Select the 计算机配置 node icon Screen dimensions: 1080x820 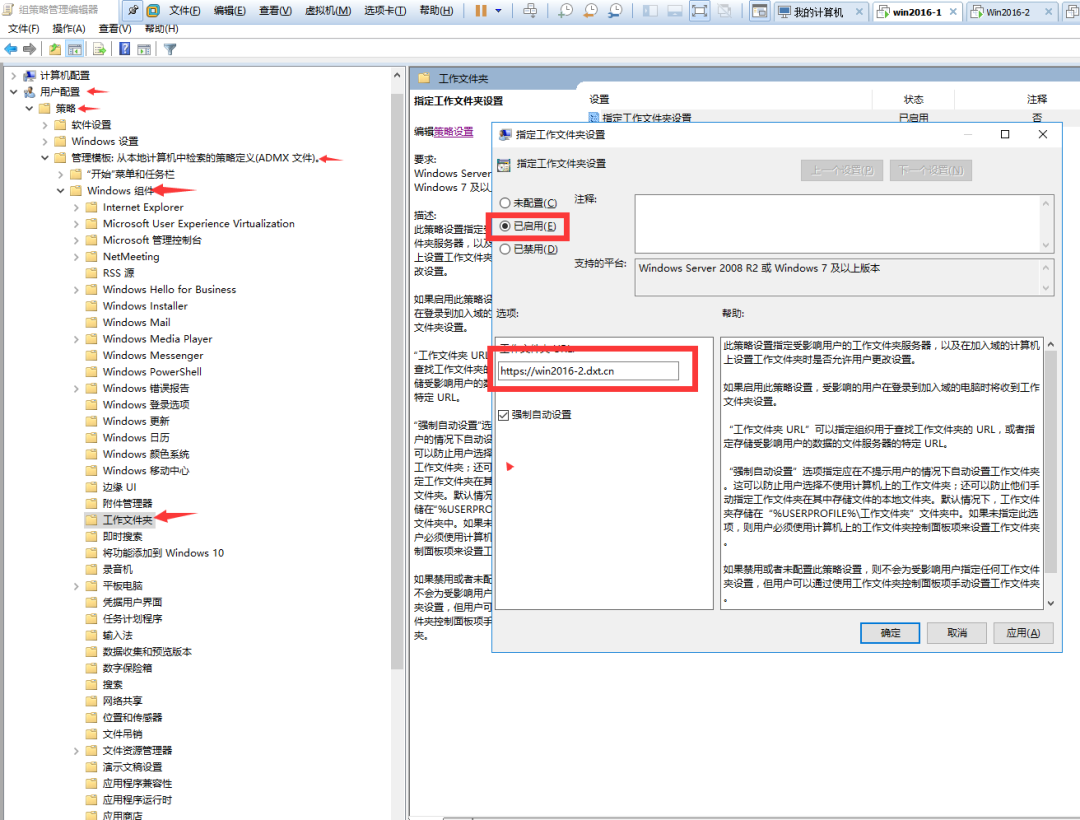tap(30, 75)
